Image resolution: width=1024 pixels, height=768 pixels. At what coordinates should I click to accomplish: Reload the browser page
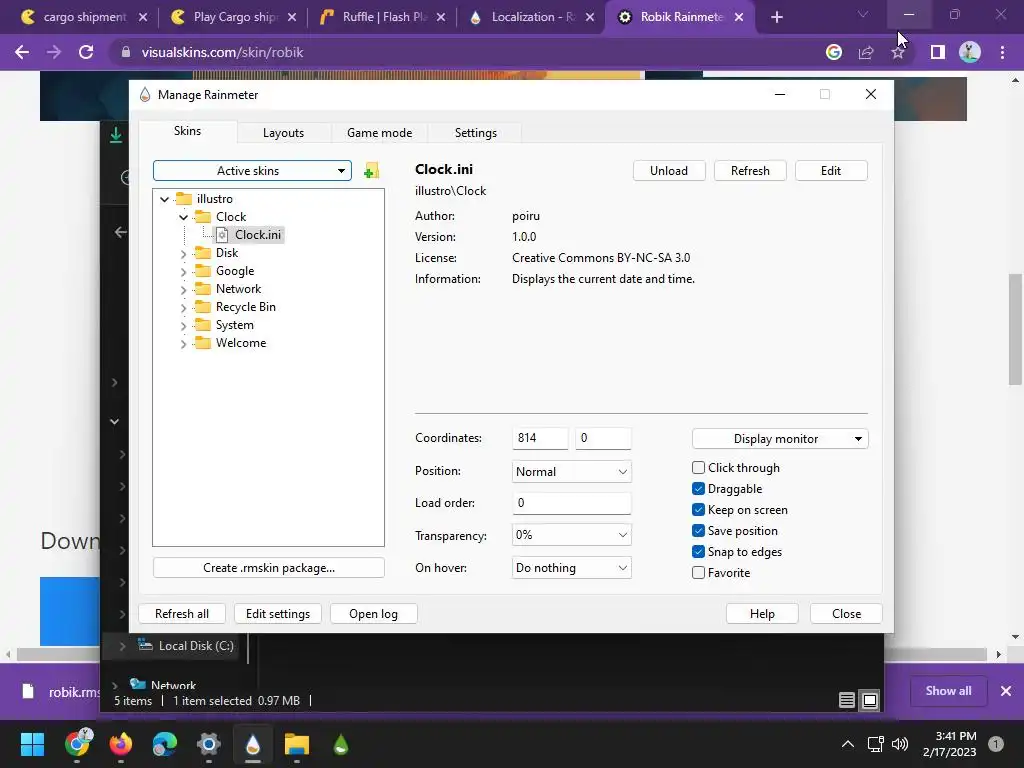[86, 52]
